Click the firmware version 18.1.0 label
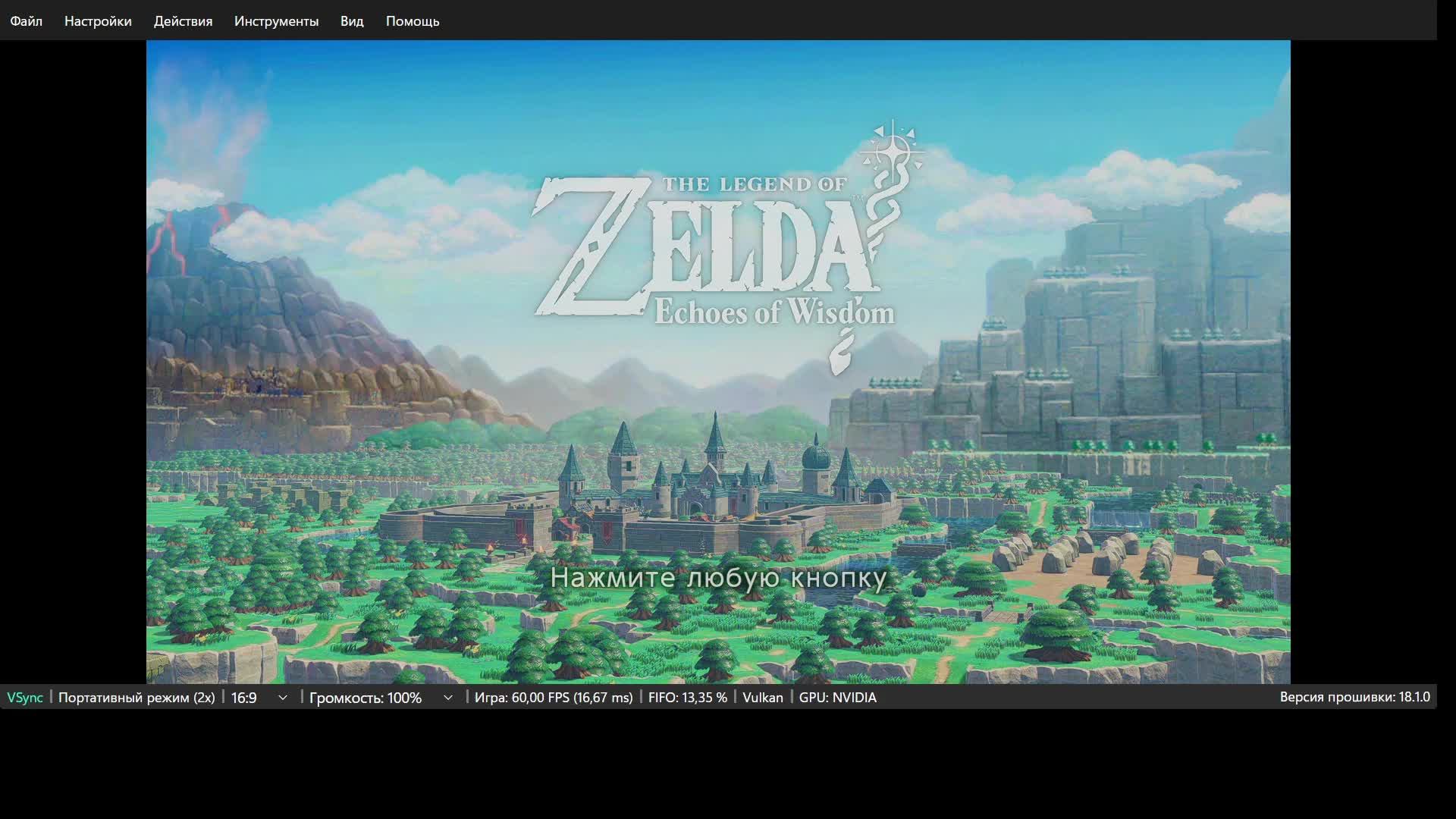This screenshot has width=1456, height=819. (1354, 697)
